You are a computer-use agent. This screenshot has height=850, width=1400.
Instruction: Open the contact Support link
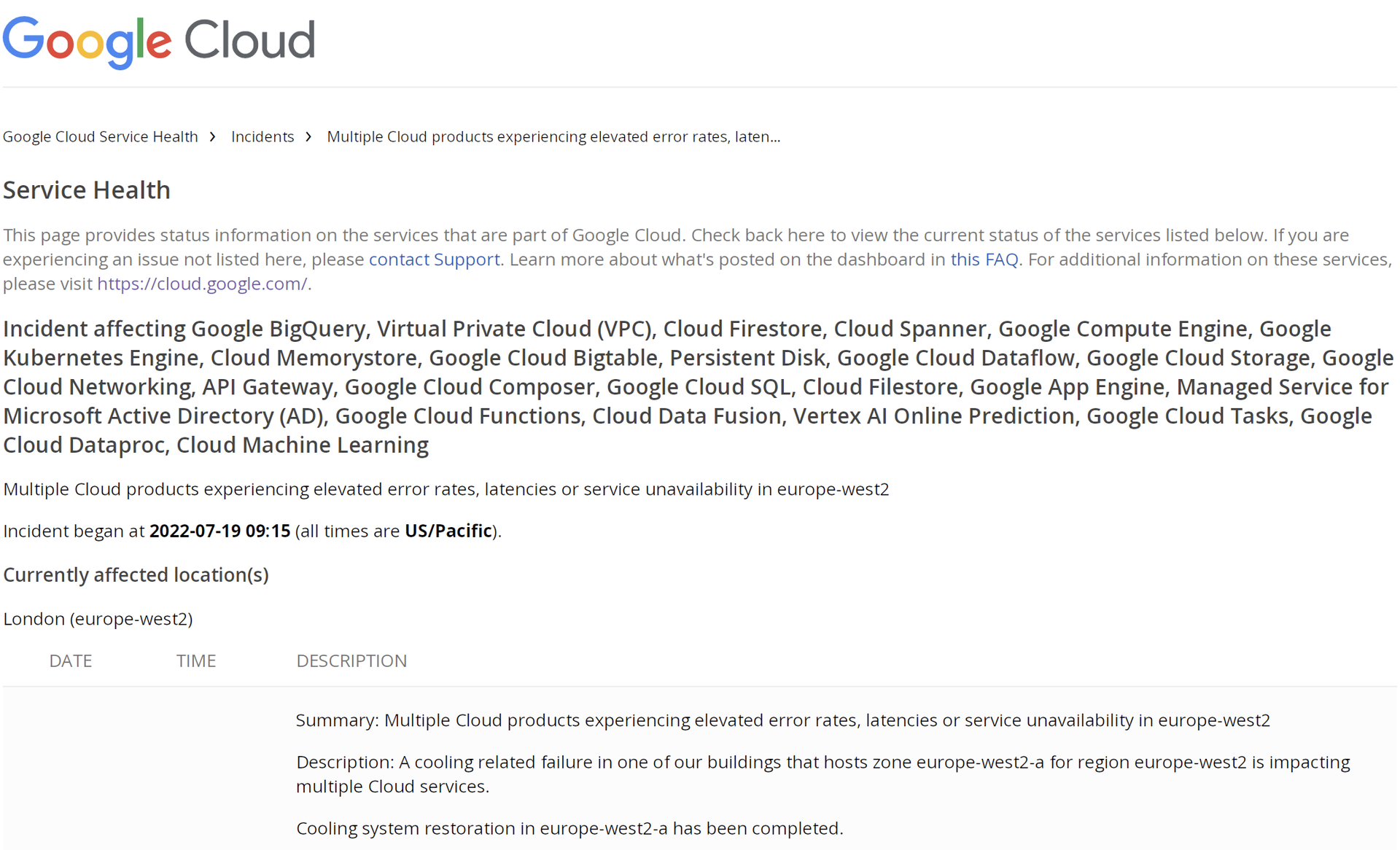pos(435,260)
